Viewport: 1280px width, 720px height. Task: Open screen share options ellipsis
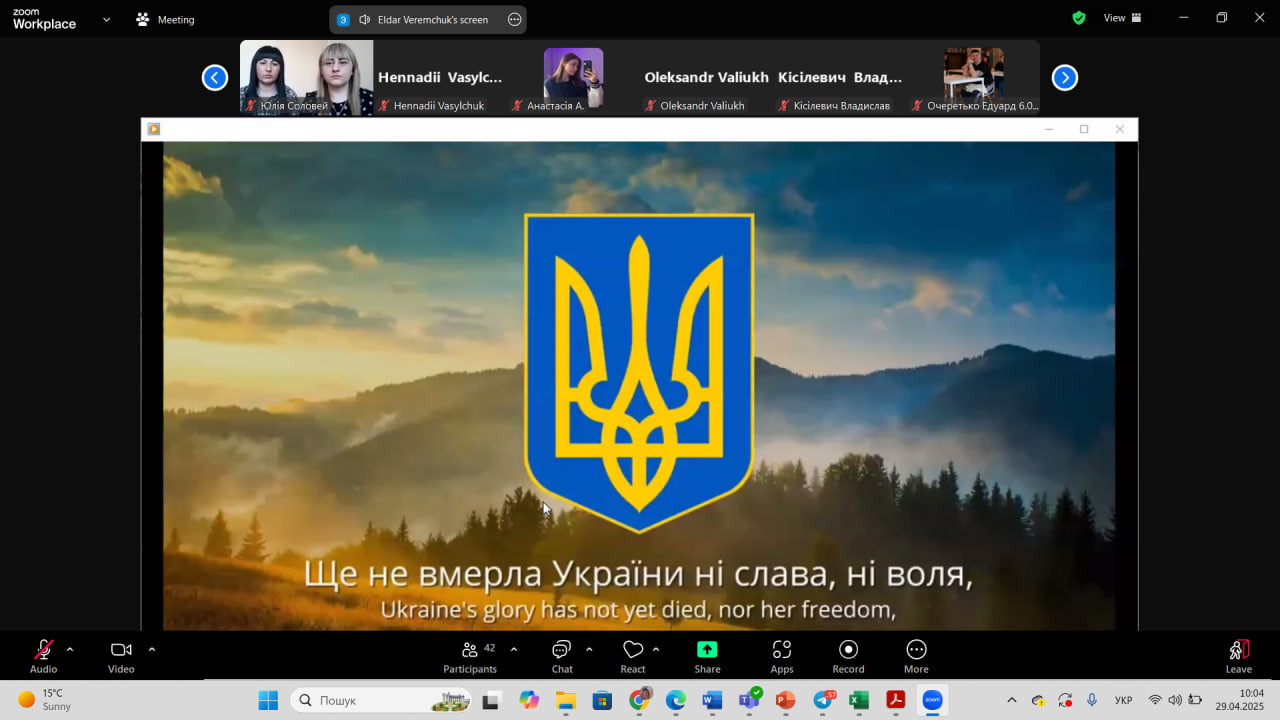tap(515, 19)
